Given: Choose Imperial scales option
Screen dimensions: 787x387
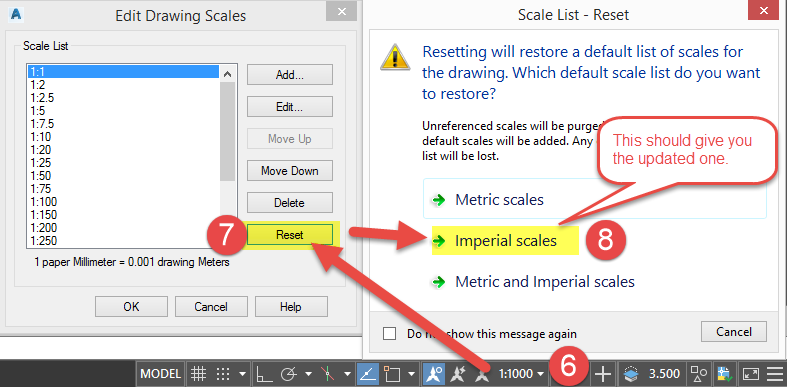Looking at the screenshot, I should coord(505,240).
